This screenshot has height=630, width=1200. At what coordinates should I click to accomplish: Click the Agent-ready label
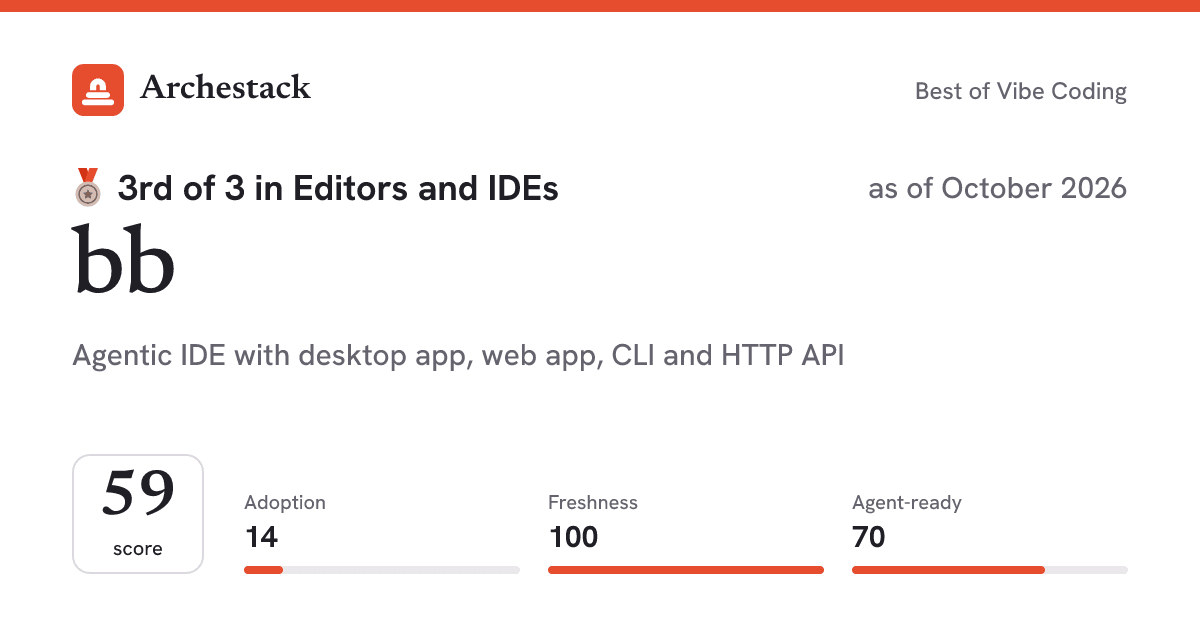coord(907,503)
